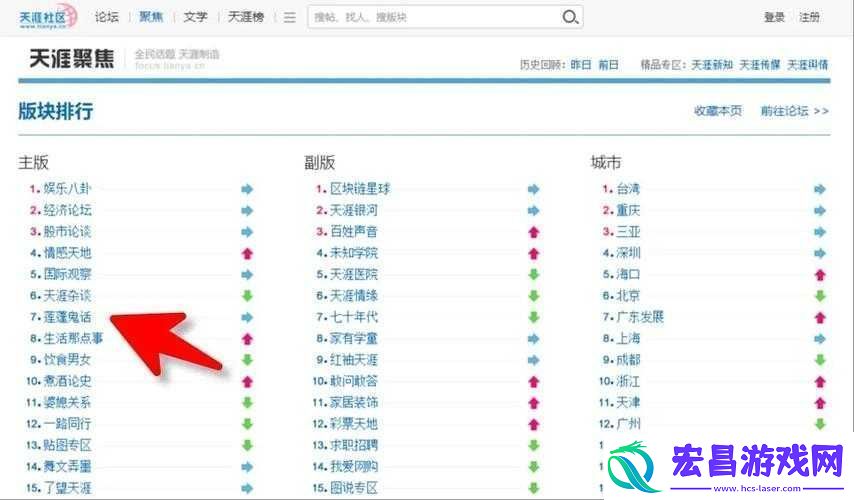Screen dimensions: 854x500
Task: Click the blue arrow beside 上海
Action: pos(820,339)
